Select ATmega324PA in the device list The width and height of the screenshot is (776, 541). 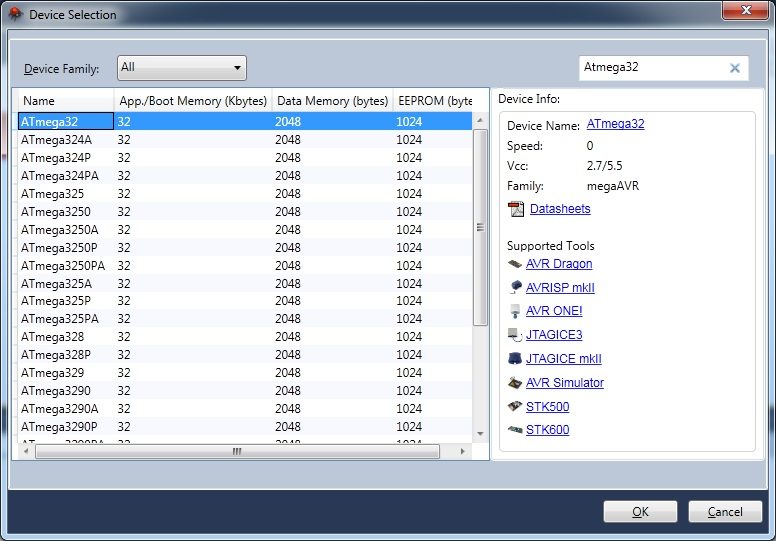point(61,176)
